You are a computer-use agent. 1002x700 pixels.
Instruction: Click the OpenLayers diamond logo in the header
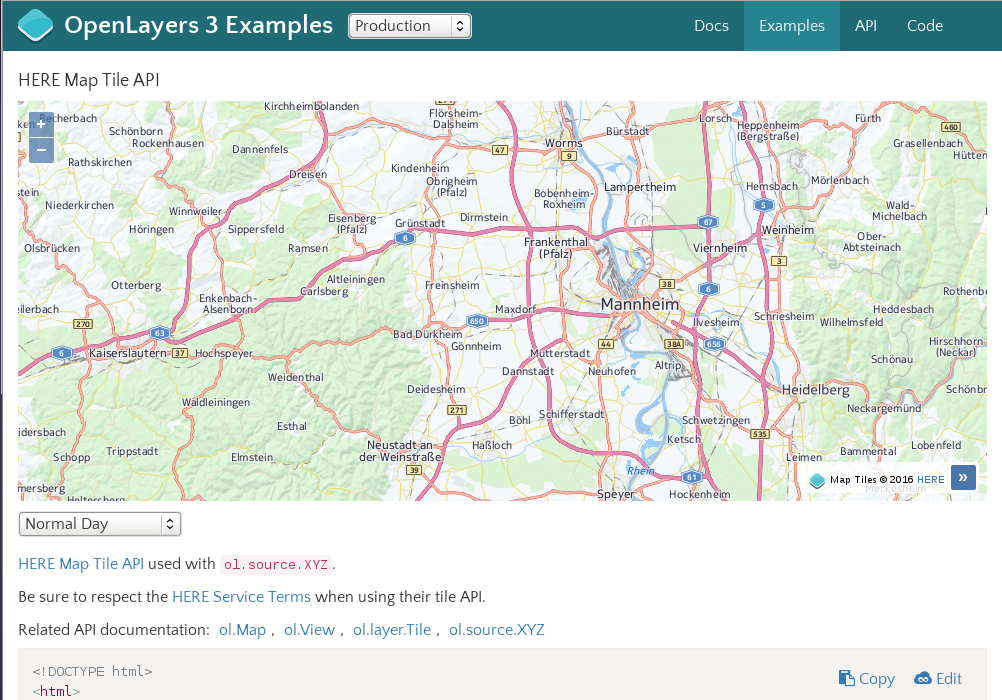35,25
